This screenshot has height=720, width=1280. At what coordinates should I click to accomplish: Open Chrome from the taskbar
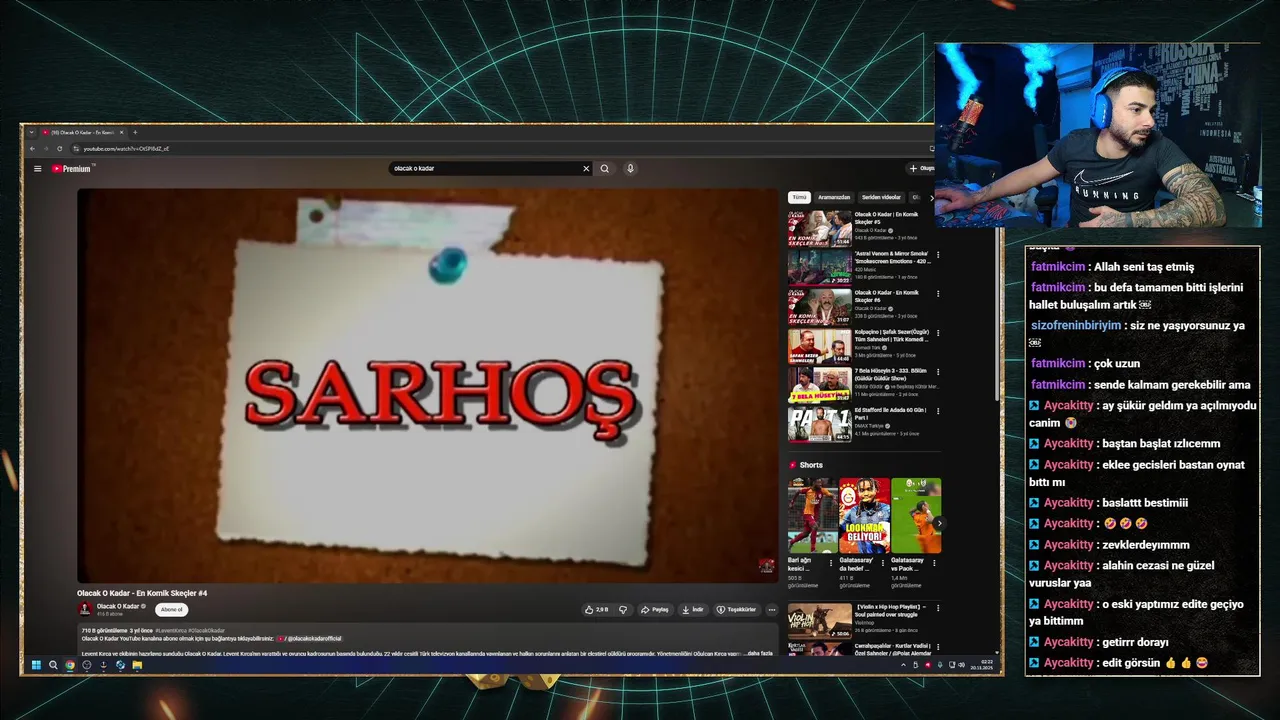pos(70,665)
